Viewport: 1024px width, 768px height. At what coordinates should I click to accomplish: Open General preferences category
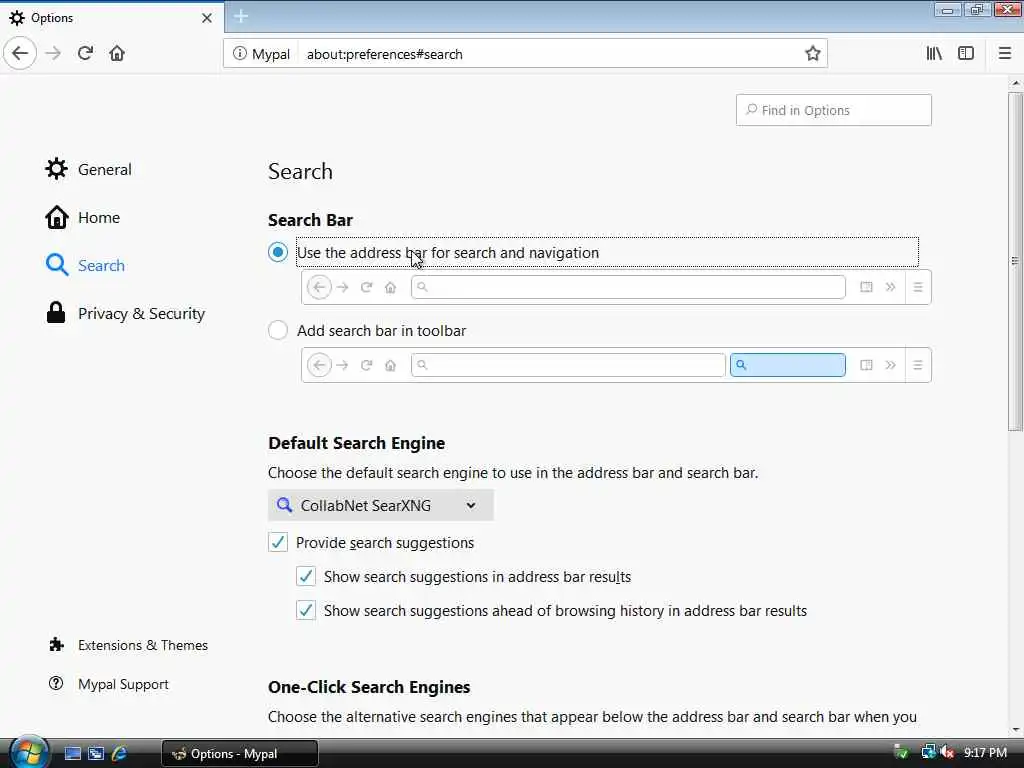tap(89, 169)
